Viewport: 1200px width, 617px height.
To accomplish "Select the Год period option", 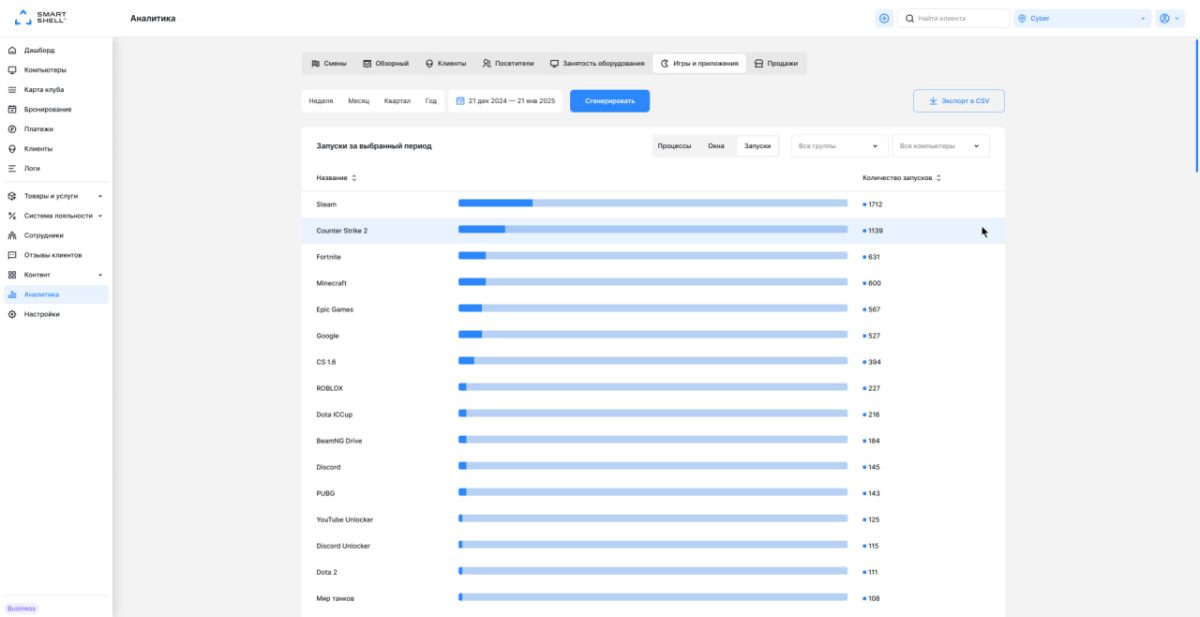I will click(431, 101).
